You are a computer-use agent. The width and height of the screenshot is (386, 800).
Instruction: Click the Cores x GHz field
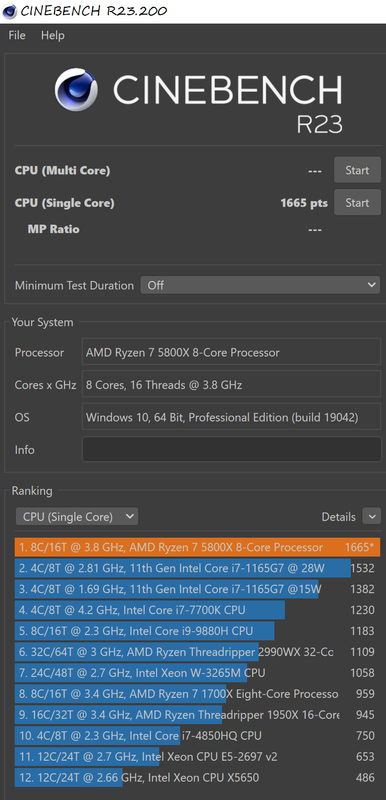click(x=231, y=384)
